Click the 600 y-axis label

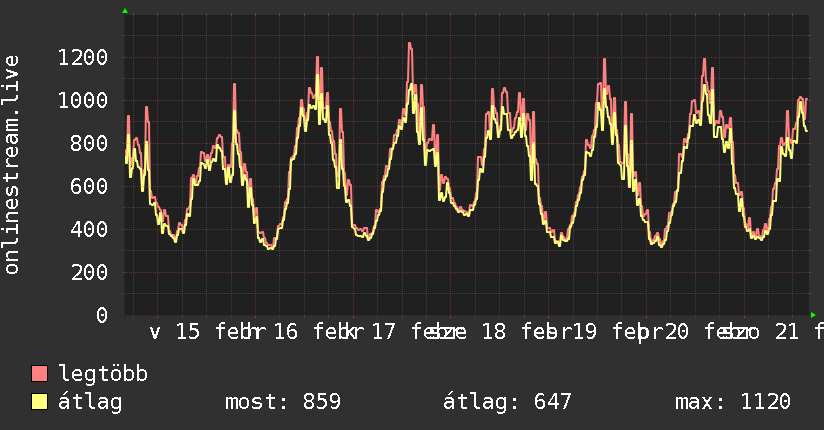point(89,187)
